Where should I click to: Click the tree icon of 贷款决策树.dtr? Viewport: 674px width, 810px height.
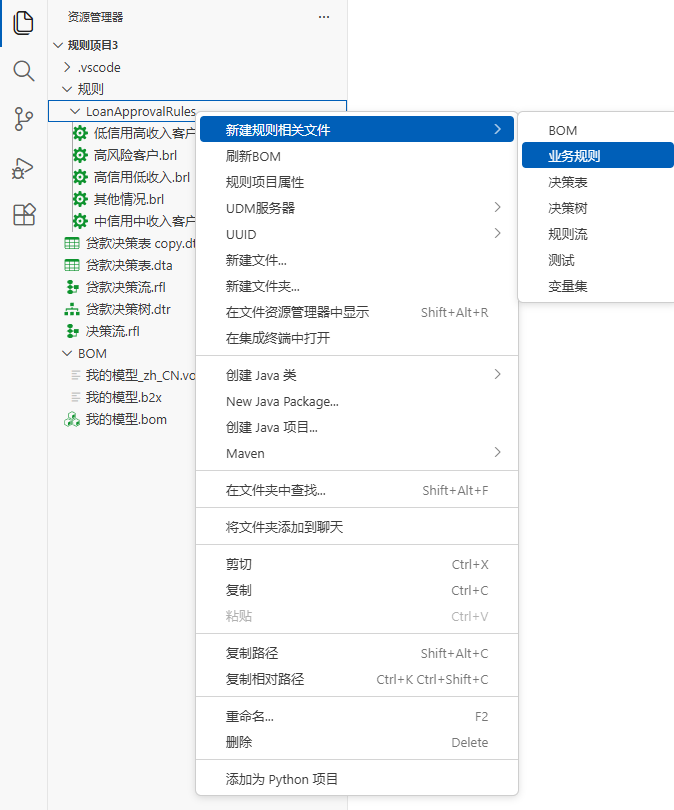coord(72,309)
